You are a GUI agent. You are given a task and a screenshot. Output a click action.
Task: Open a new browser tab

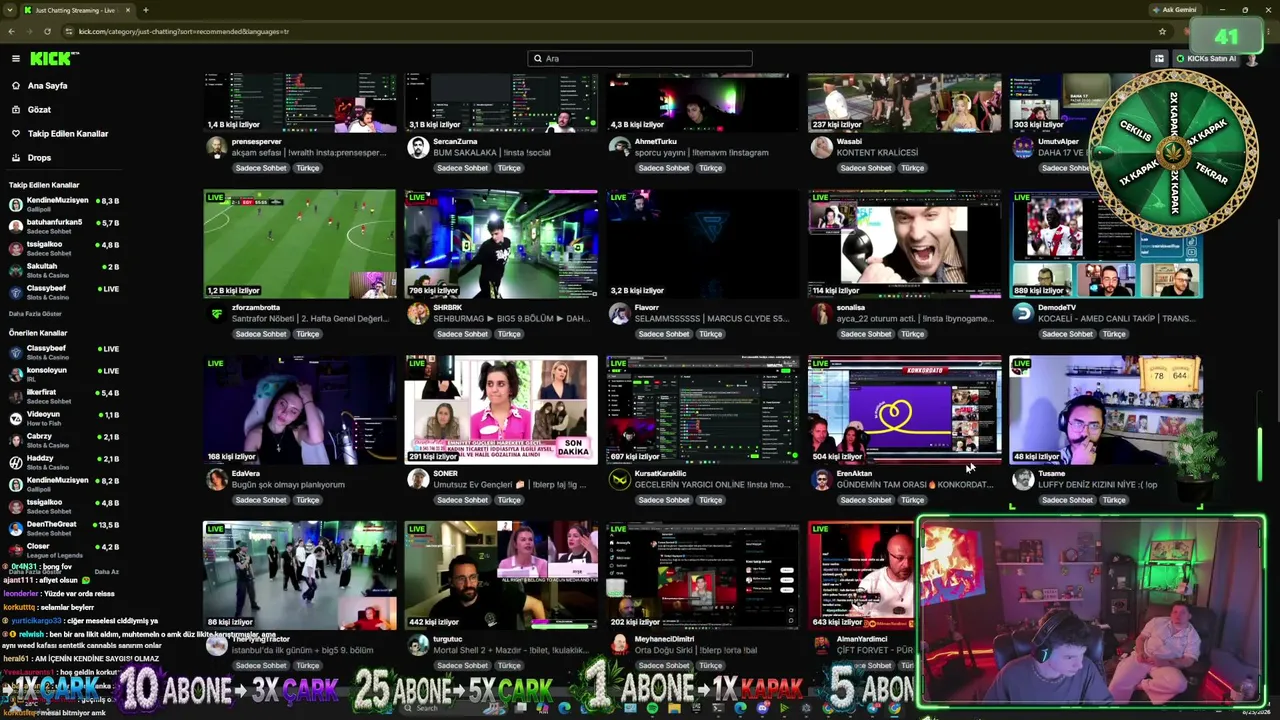pyautogui.click(x=146, y=10)
